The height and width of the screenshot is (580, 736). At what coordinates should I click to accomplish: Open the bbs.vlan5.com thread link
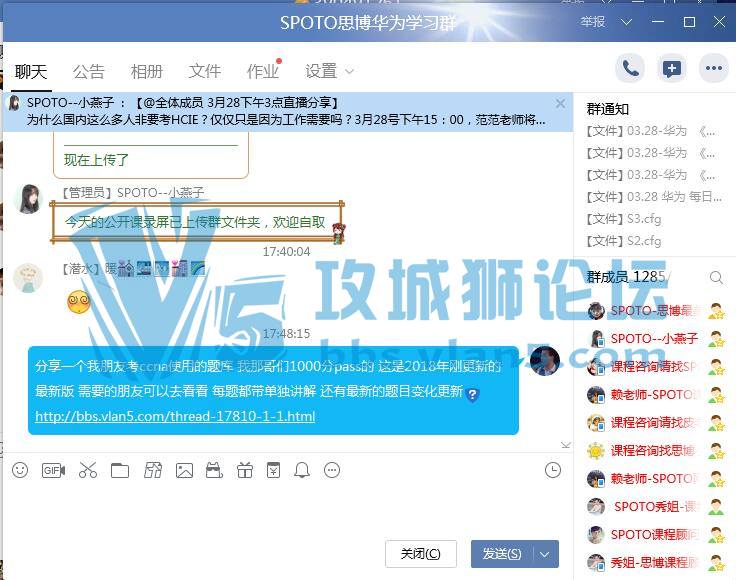(175, 416)
